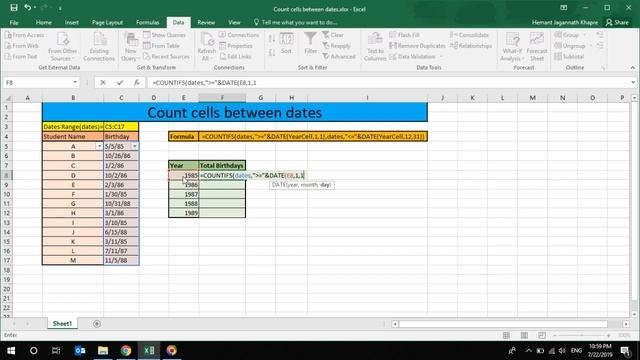This screenshot has height=360, width=640.
Task: Import data From Text
Action: pyautogui.click(x=21, y=56)
